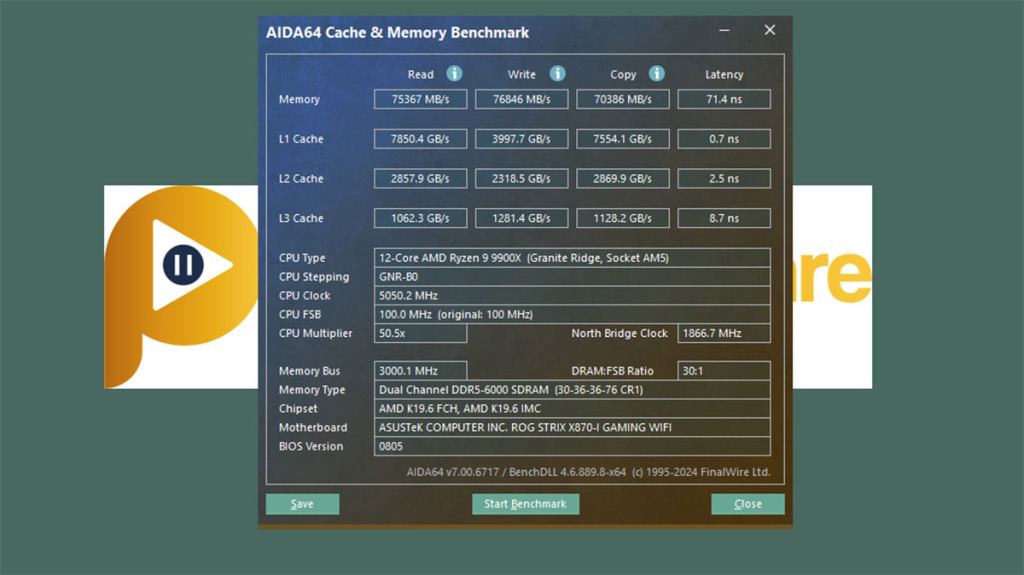Click the AIDA64 v7.00.6717 version footer text
1024x575 pixels.
point(588,472)
